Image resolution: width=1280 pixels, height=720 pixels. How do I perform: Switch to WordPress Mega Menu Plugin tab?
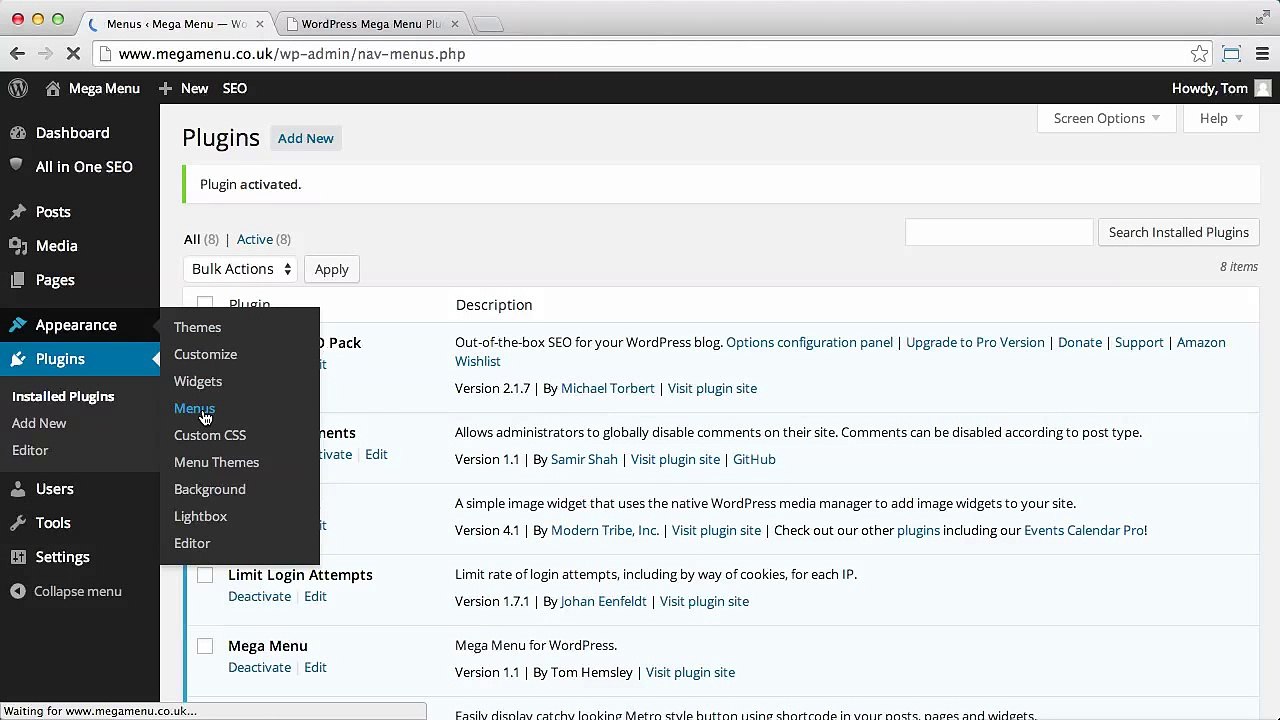tap(371, 23)
